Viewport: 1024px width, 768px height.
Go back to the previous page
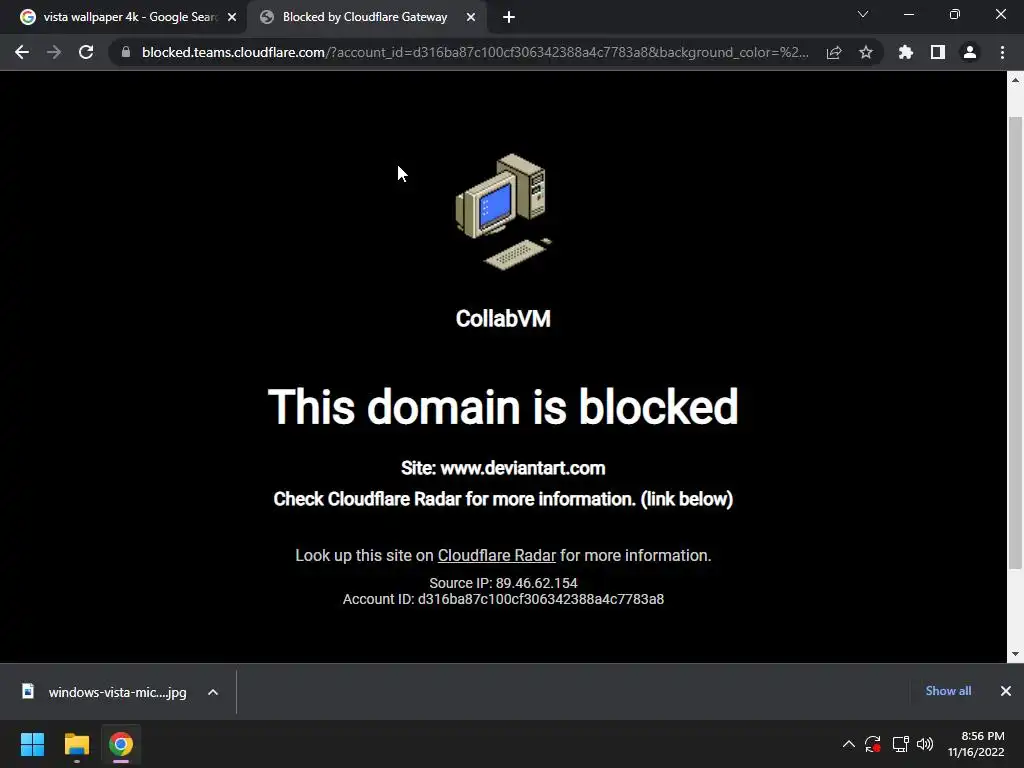22,52
